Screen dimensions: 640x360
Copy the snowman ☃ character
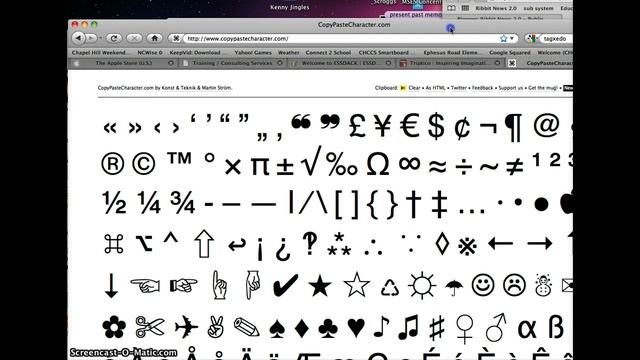click(543, 285)
